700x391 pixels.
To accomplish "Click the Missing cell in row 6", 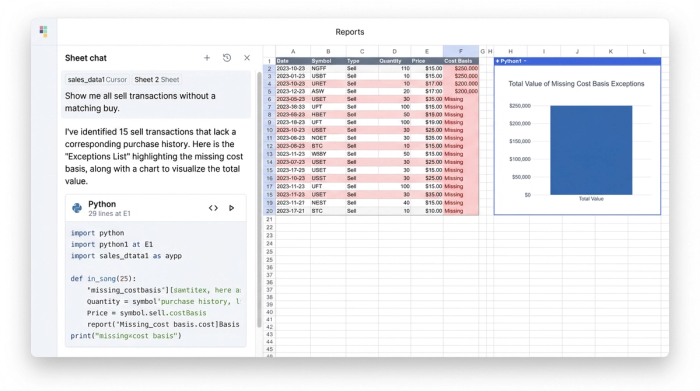I will 461,99.
